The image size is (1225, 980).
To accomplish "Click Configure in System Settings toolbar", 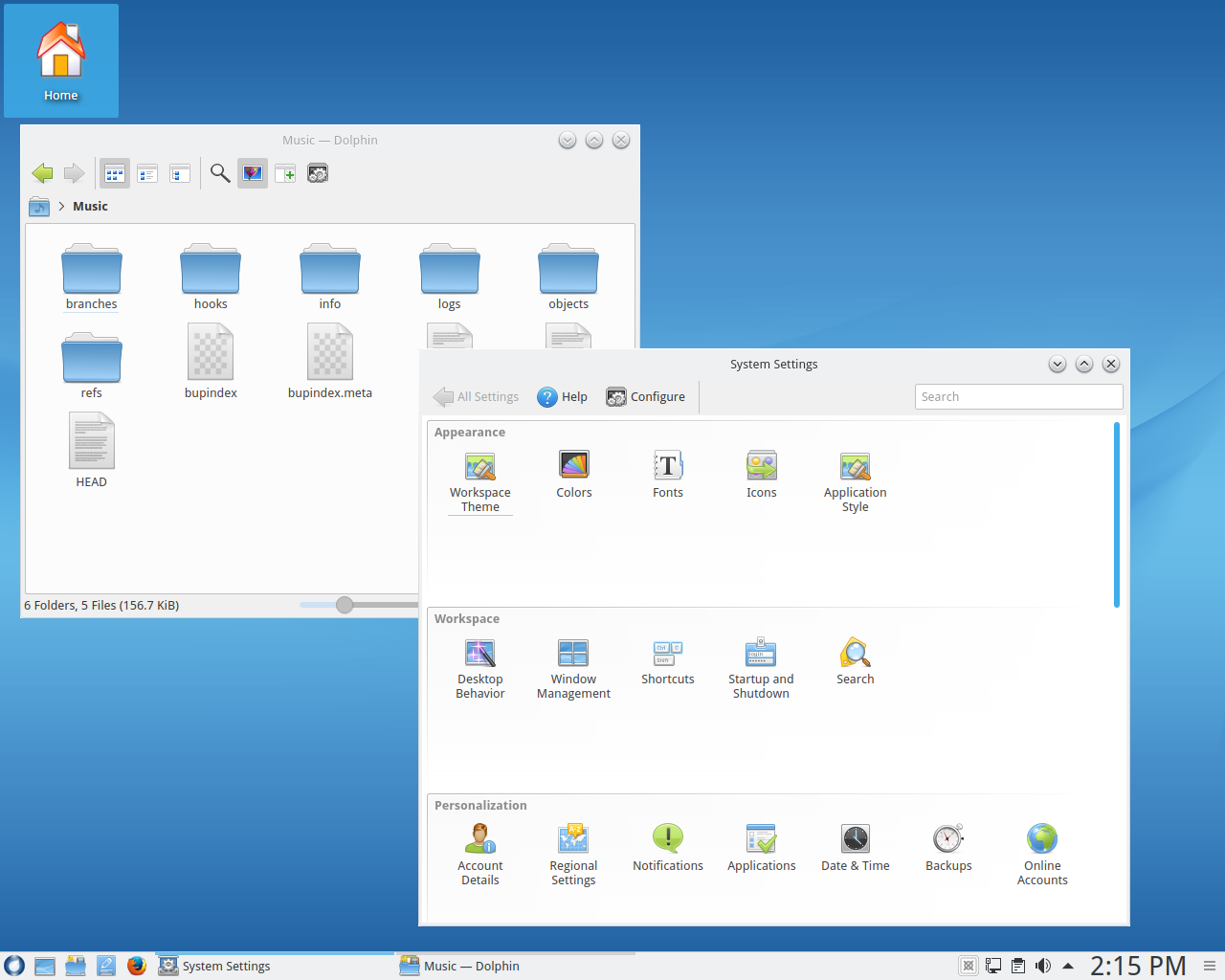I will click(x=646, y=397).
